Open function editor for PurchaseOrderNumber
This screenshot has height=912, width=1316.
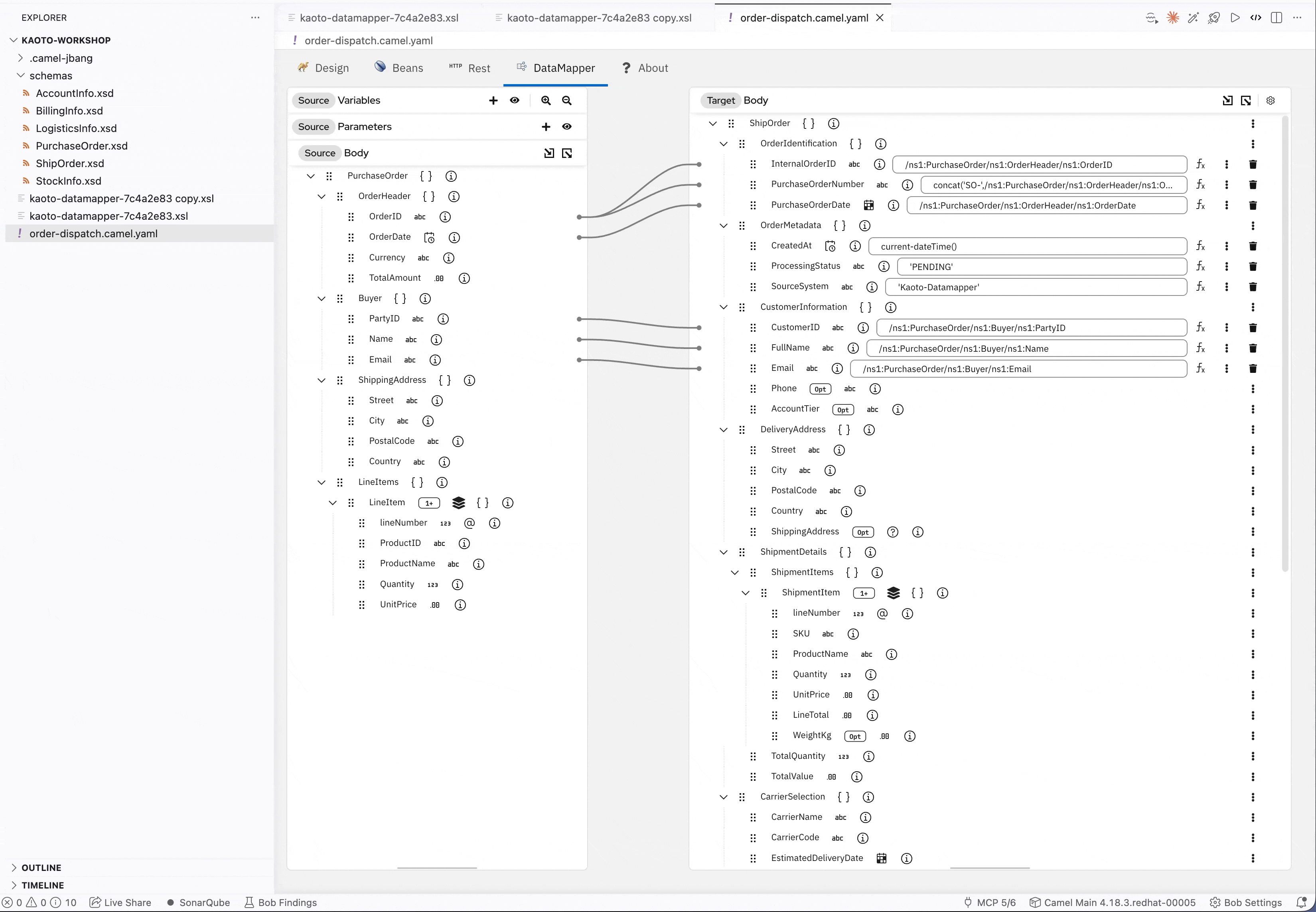click(1201, 185)
